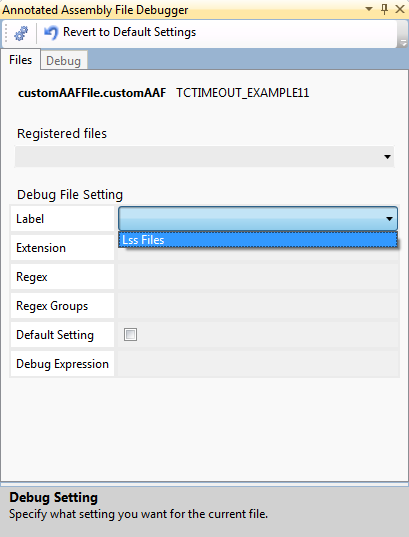This screenshot has height=537, width=409.
Task: Click the customAAFFile.customAAF file name
Action: click(x=92, y=93)
